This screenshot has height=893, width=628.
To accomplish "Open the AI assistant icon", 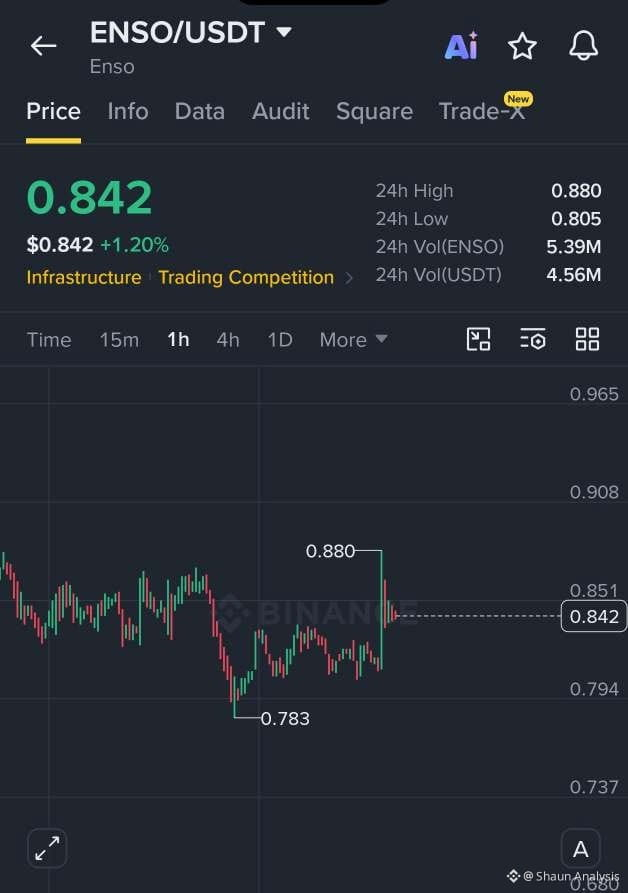I will [x=461, y=46].
